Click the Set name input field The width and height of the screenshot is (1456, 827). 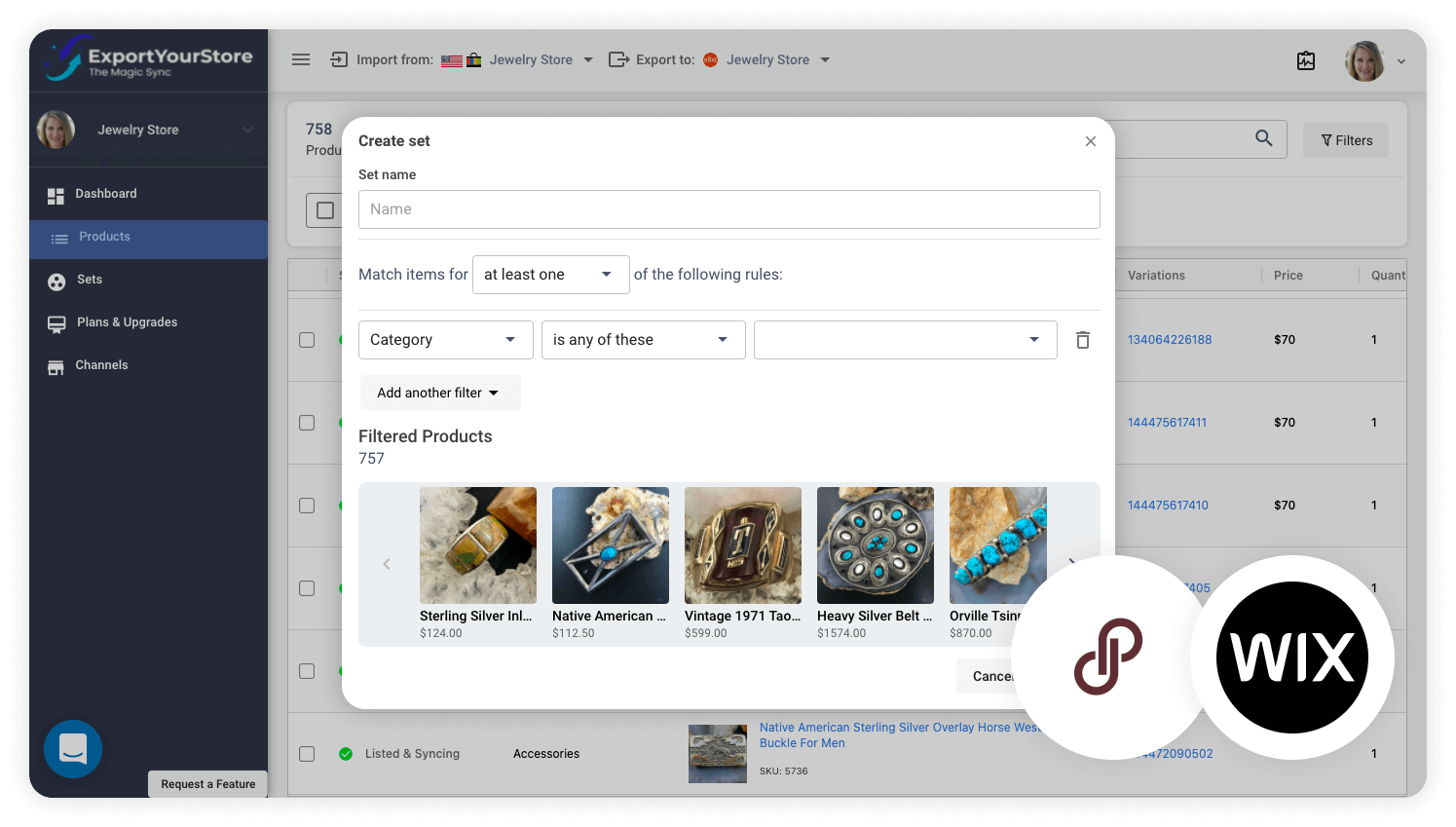tap(728, 208)
